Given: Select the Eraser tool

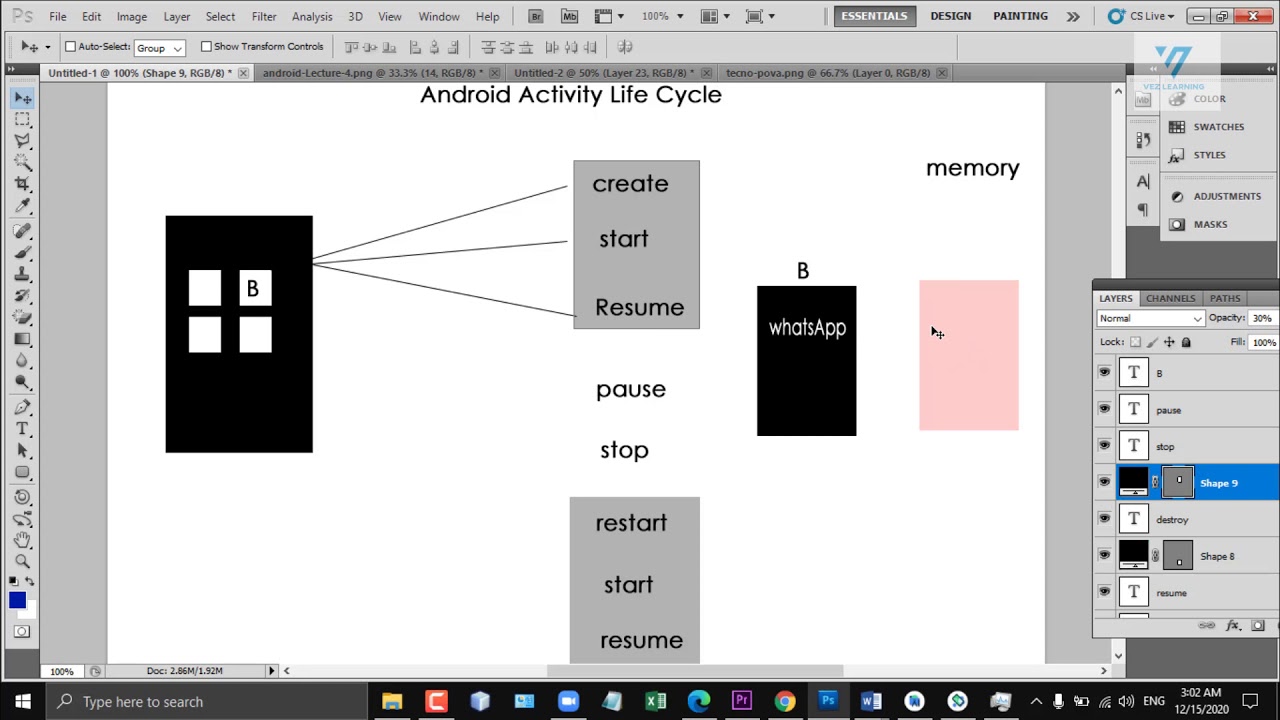Looking at the screenshot, I should pyautogui.click(x=22, y=319).
